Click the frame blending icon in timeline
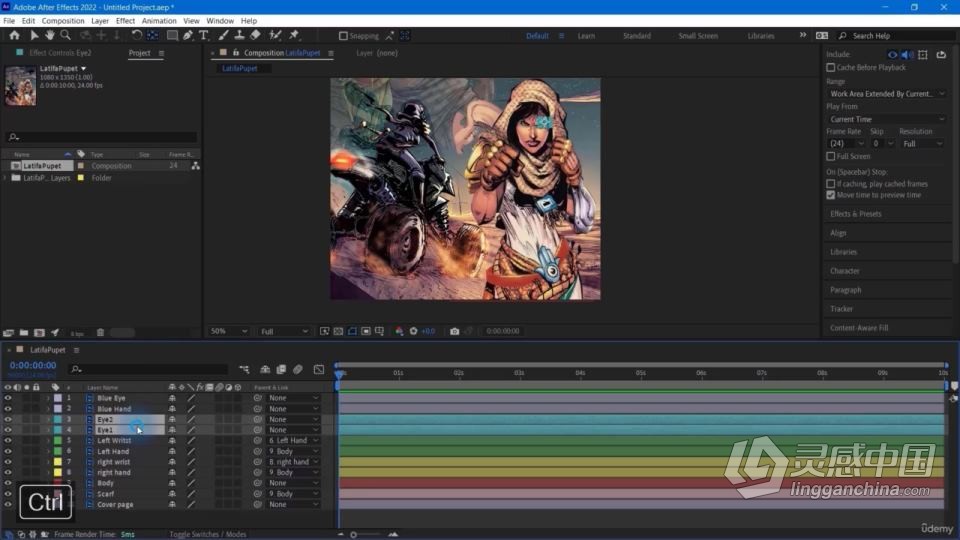960x540 pixels. coord(281,369)
